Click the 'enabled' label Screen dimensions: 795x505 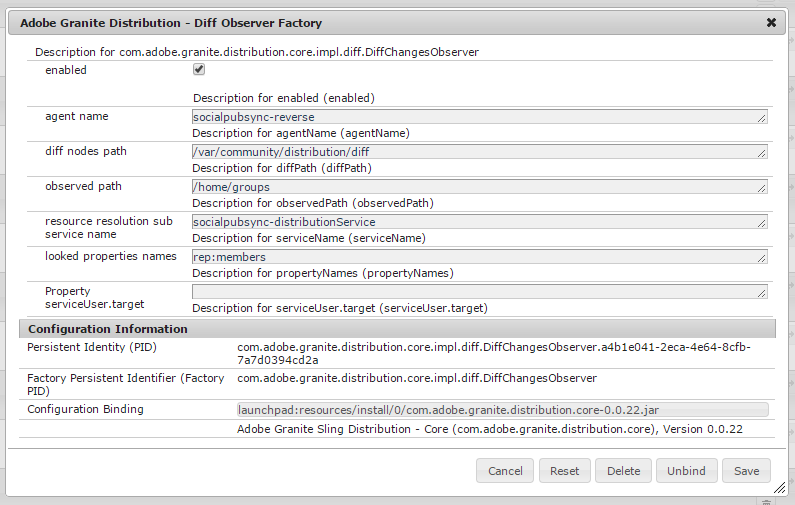(x=66, y=70)
